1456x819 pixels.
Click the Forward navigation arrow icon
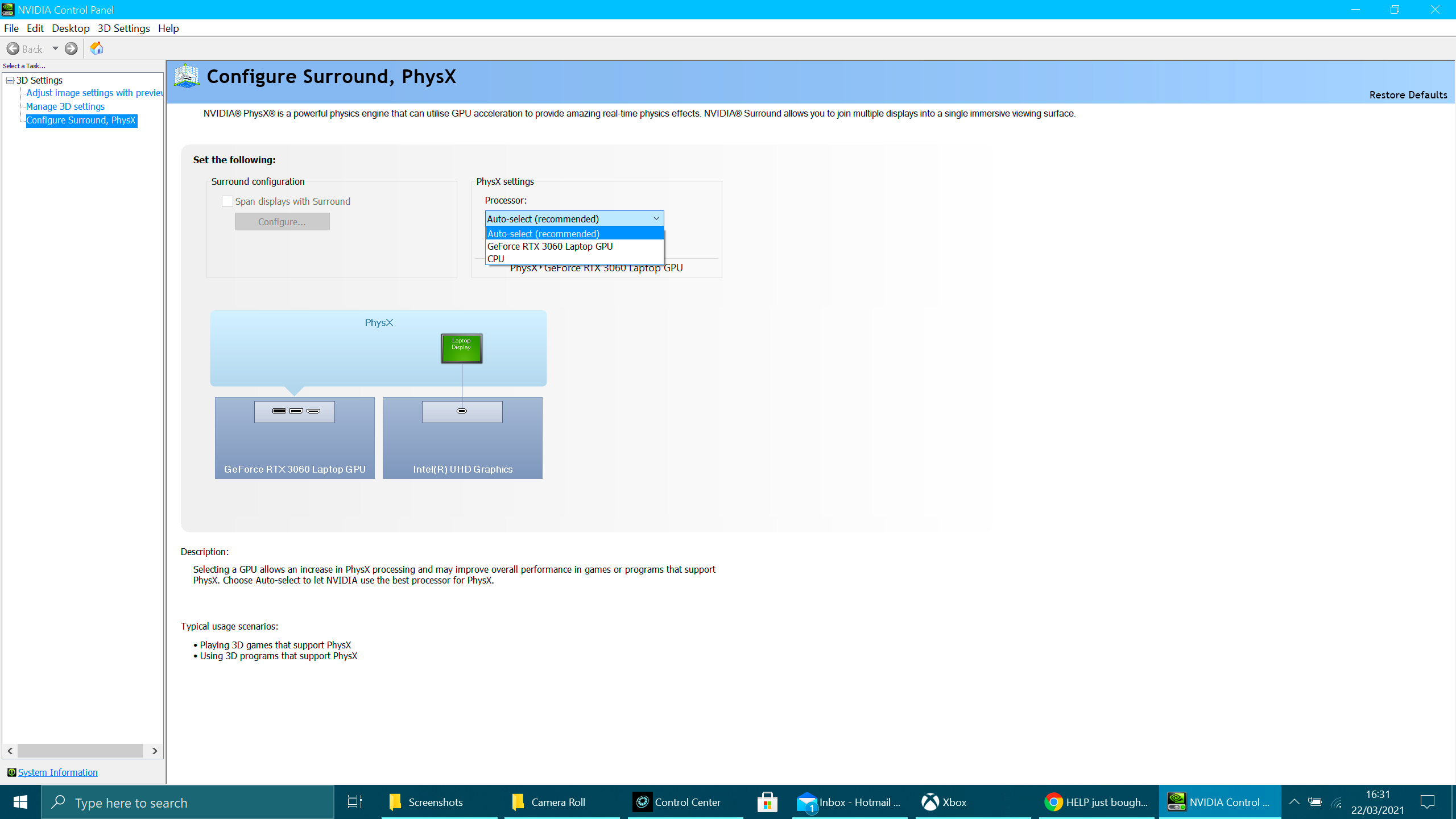coord(71,49)
